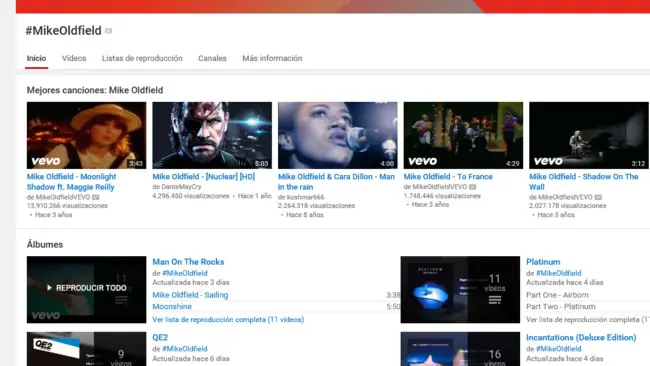Open #MikeOldfield link under Incantations

pos(559,349)
